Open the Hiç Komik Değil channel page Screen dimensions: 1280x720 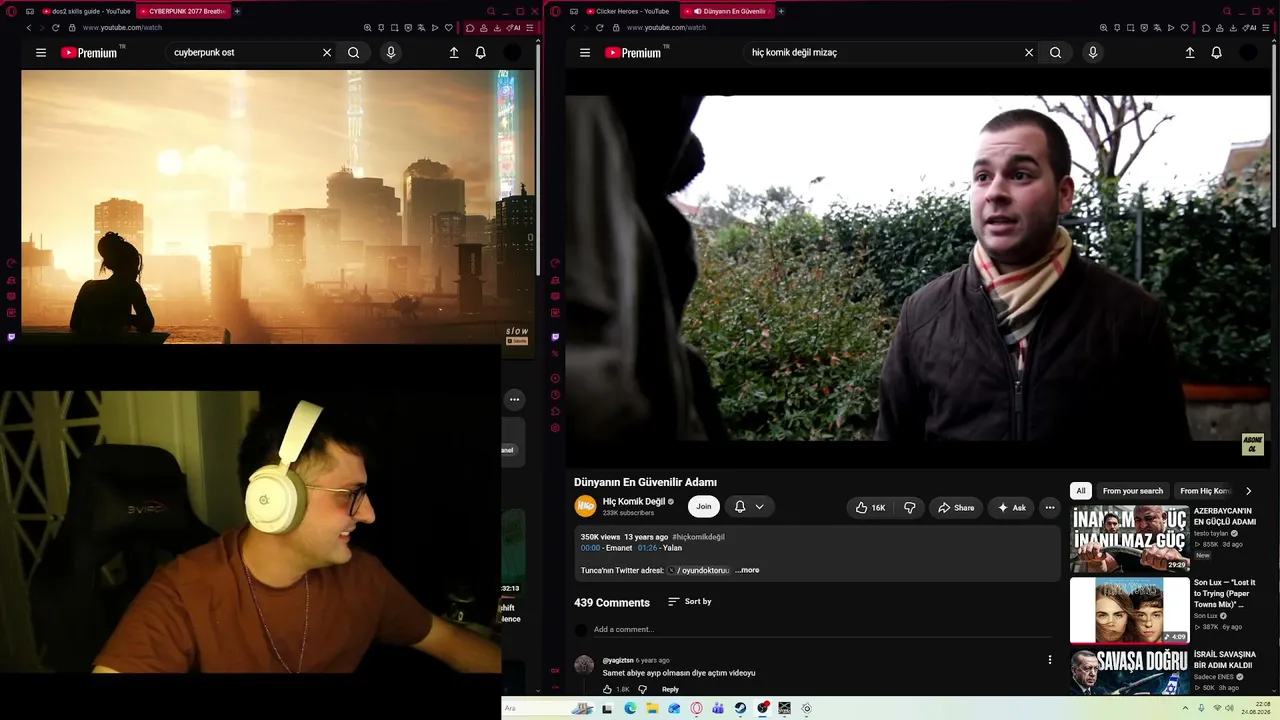click(634, 502)
